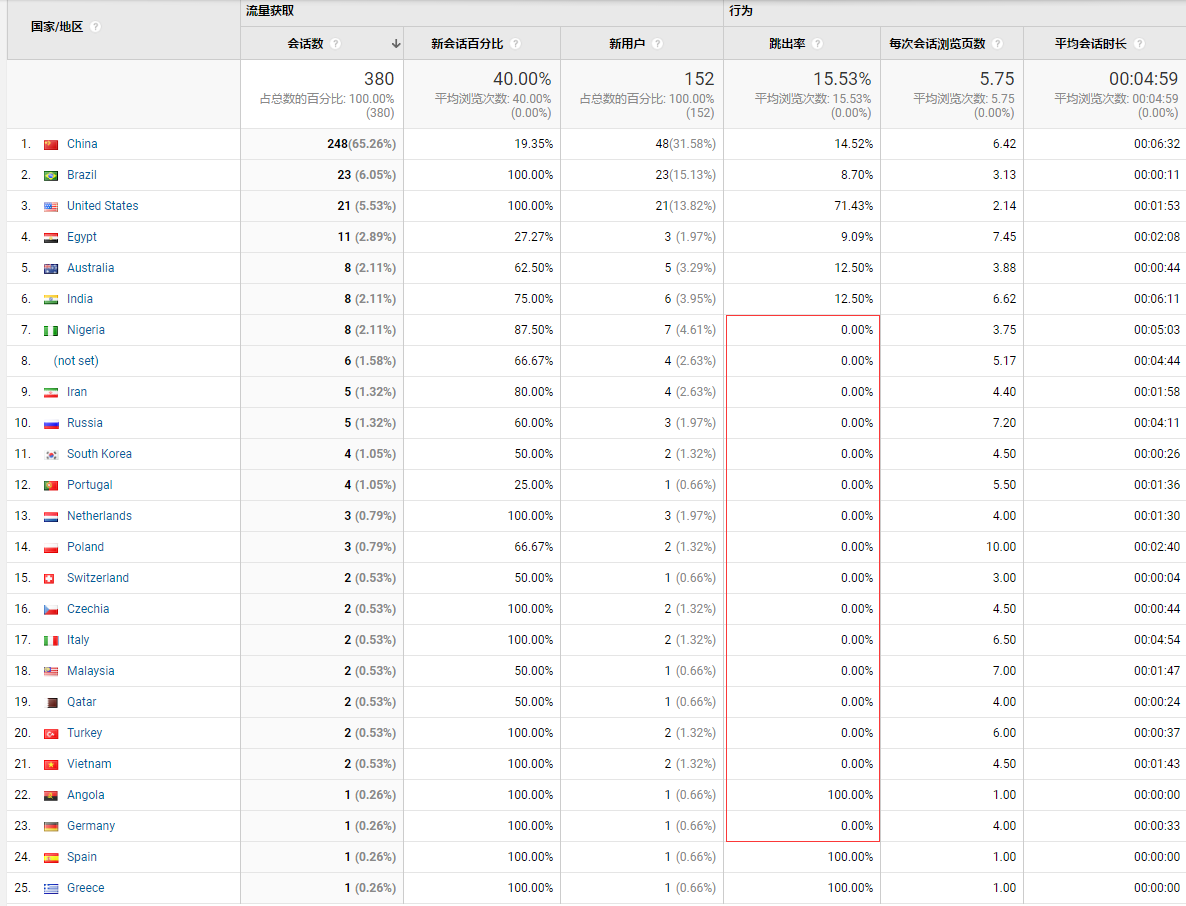Open the Egypt country report link

tap(81, 237)
